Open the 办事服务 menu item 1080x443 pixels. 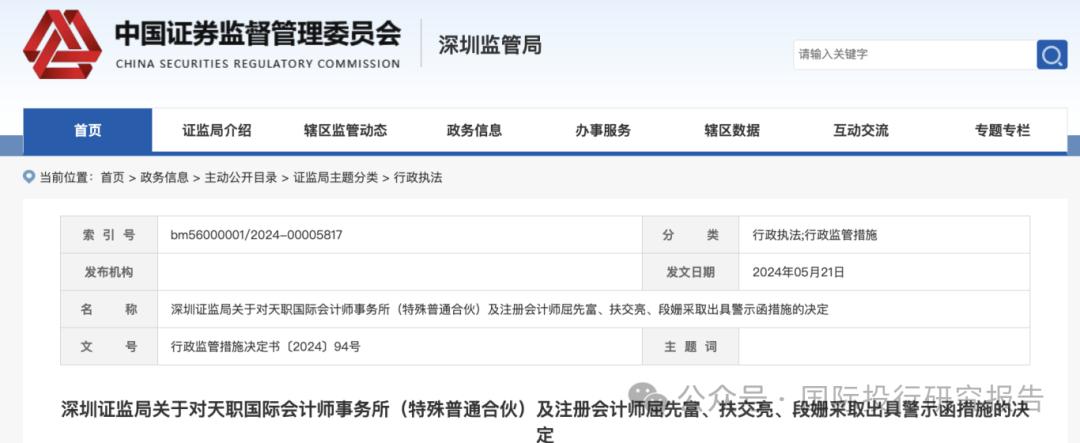(603, 130)
